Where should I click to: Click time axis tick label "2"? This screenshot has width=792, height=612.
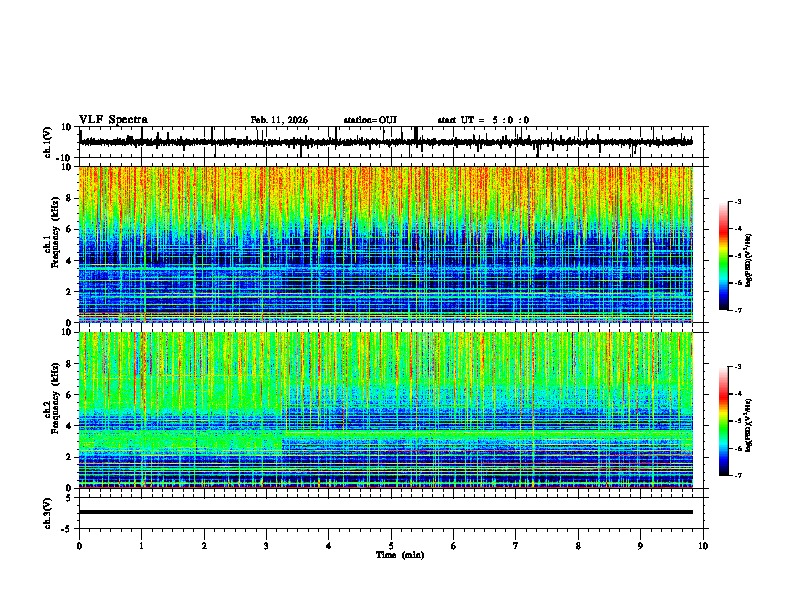(x=204, y=546)
